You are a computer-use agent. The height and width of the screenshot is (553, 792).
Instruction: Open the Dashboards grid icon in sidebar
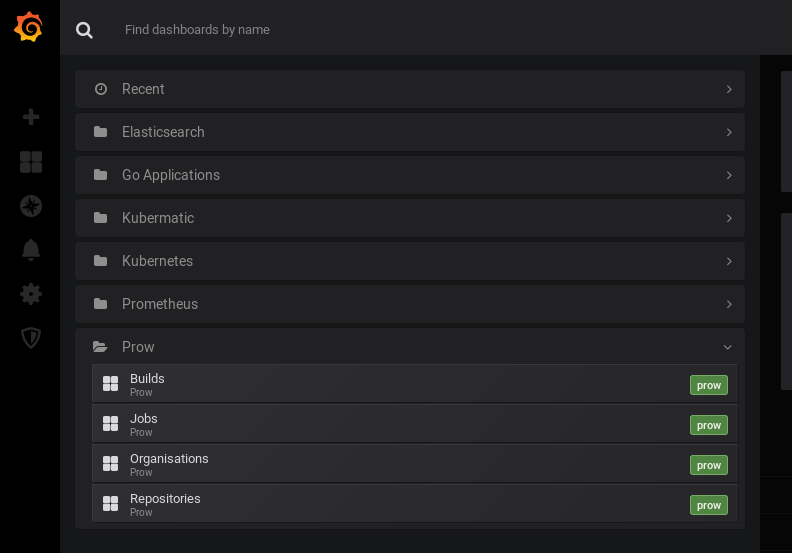click(31, 162)
